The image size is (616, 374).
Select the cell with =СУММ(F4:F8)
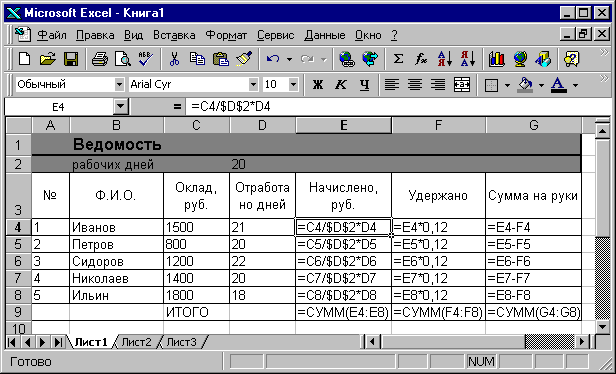pyautogui.click(x=438, y=312)
